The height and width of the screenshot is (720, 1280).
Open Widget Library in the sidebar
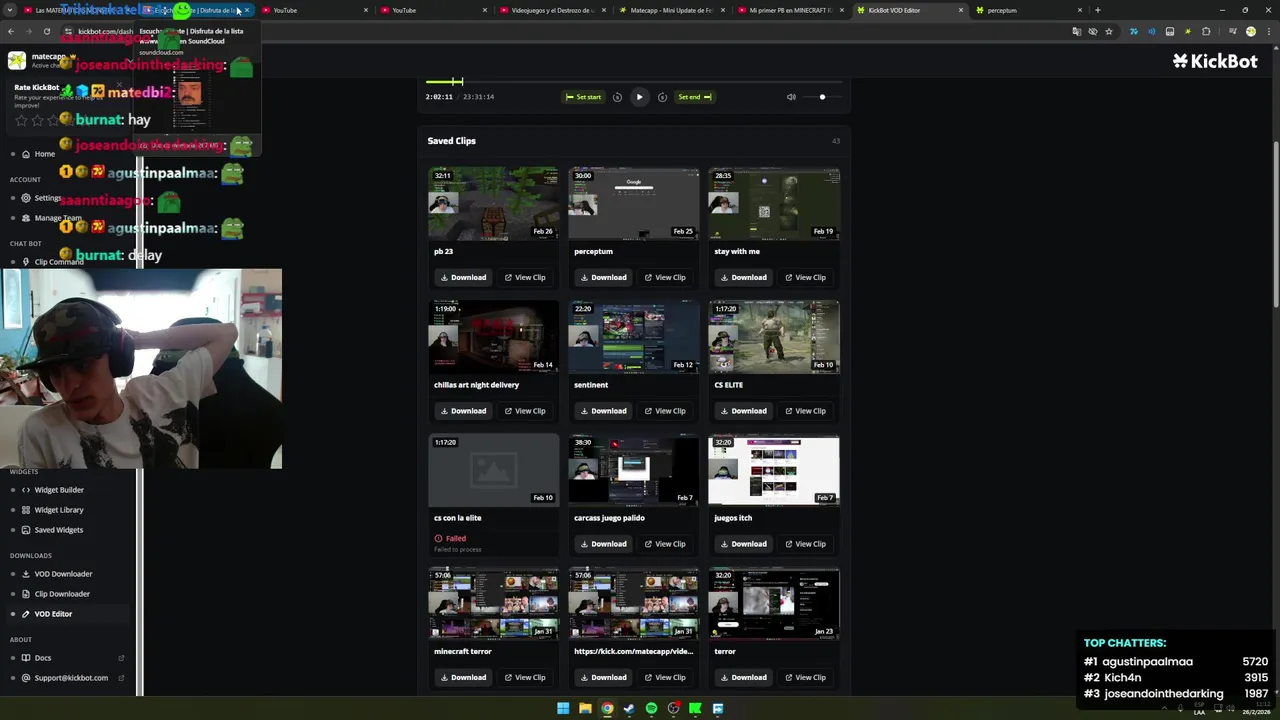(59, 510)
